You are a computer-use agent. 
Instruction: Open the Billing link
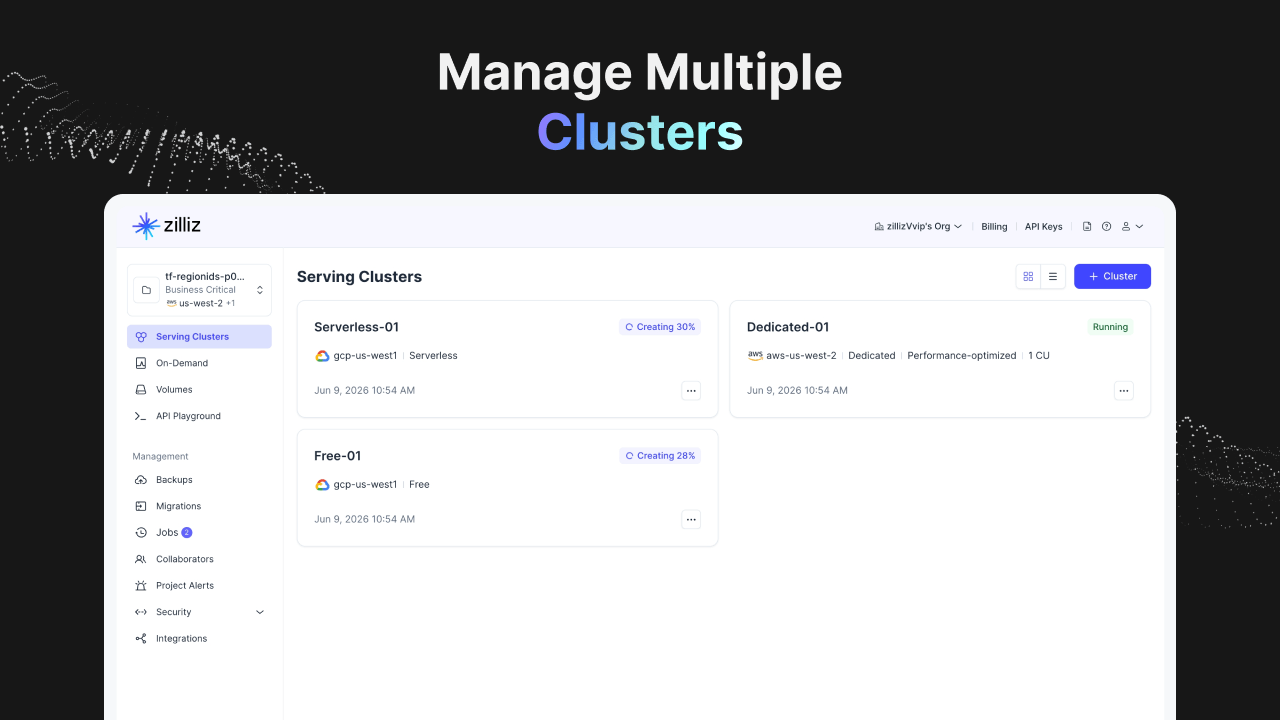click(x=994, y=227)
